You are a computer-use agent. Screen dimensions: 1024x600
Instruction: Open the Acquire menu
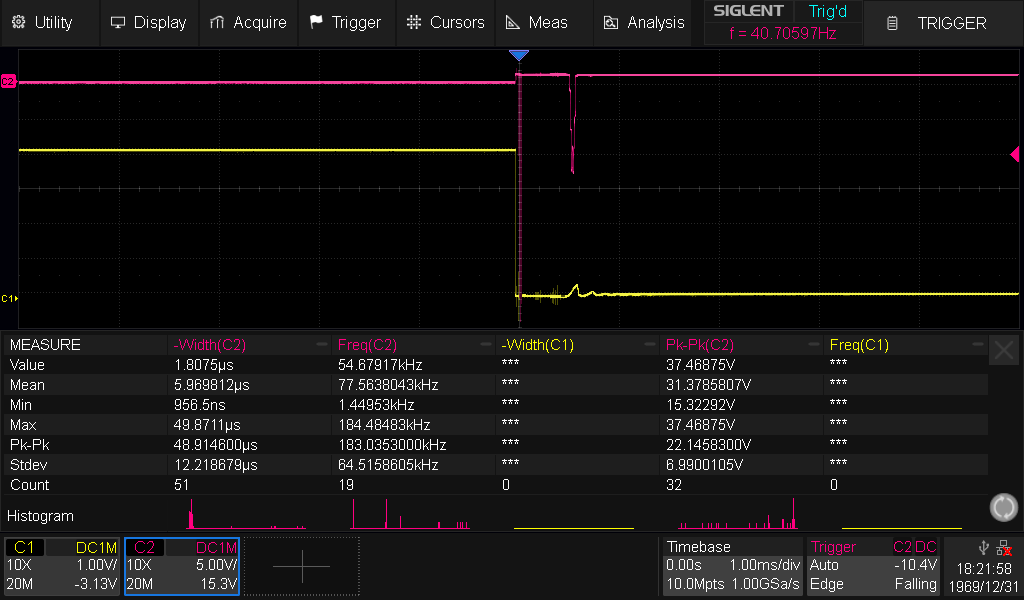[248, 22]
